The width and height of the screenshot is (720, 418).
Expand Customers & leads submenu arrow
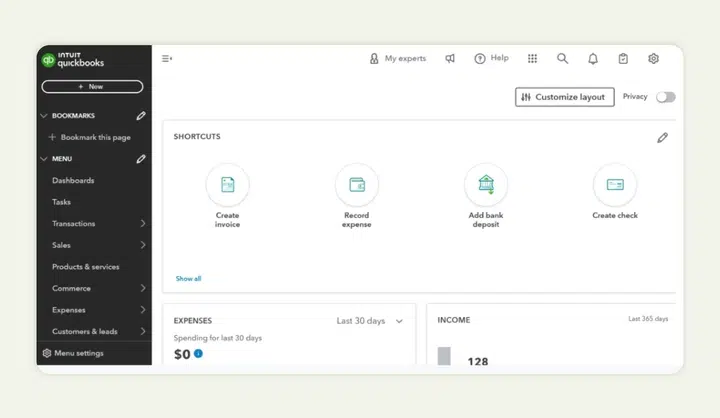click(x=143, y=332)
